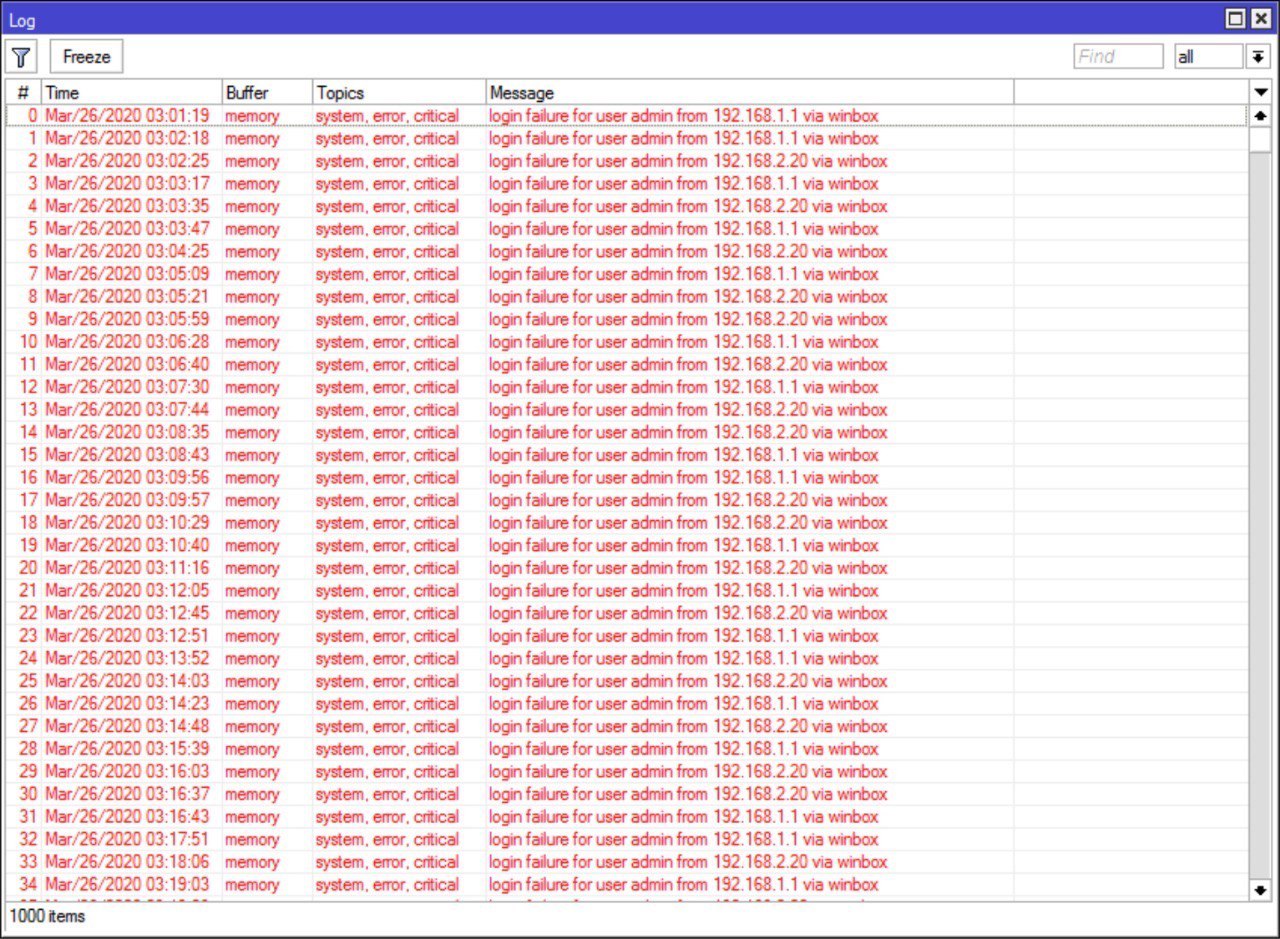Select log entry at 03:07:30
The width and height of the screenshot is (1280, 939).
click(627, 387)
